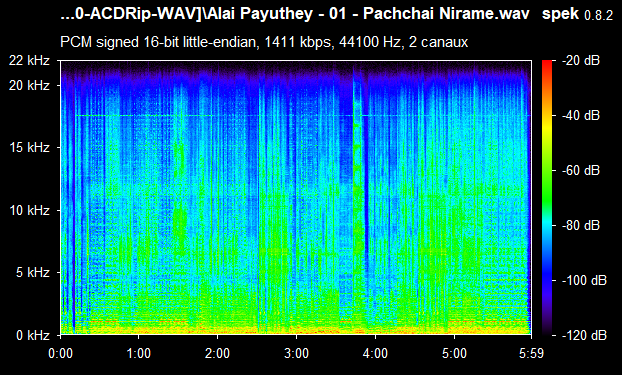Click the dark vertical gap near 3:50 in spectrogram
Image resolution: width=622 pixels, height=375 pixels.
click(366, 198)
